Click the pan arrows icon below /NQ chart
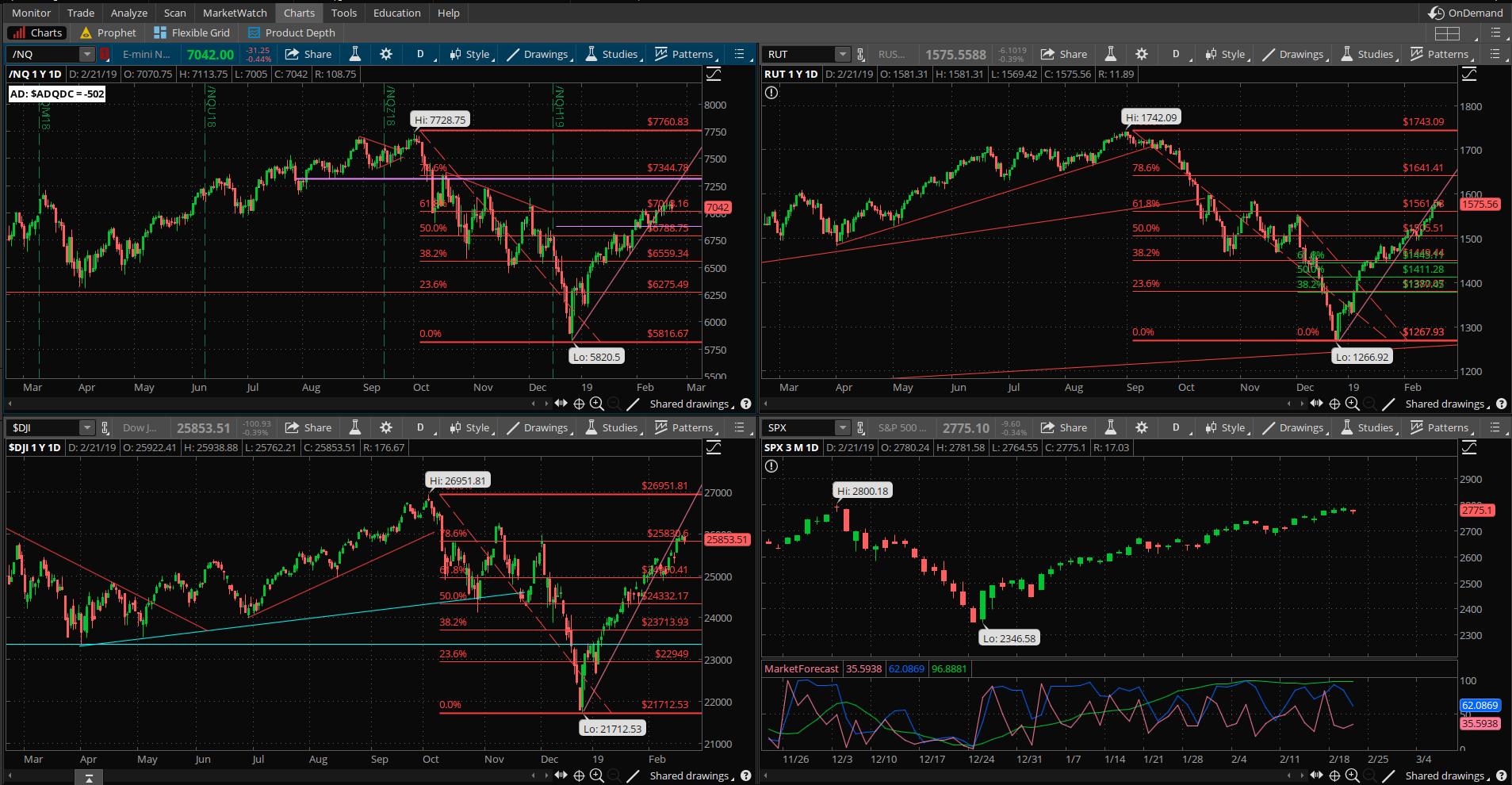The height and width of the screenshot is (785, 1512). click(561, 404)
